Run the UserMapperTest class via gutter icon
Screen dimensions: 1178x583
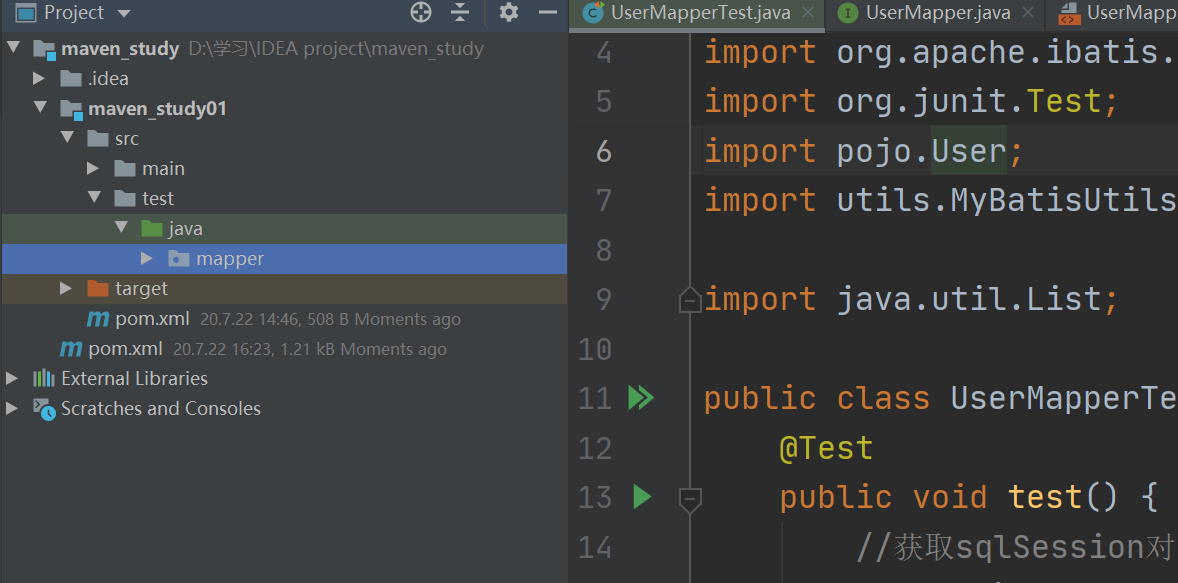click(x=640, y=398)
